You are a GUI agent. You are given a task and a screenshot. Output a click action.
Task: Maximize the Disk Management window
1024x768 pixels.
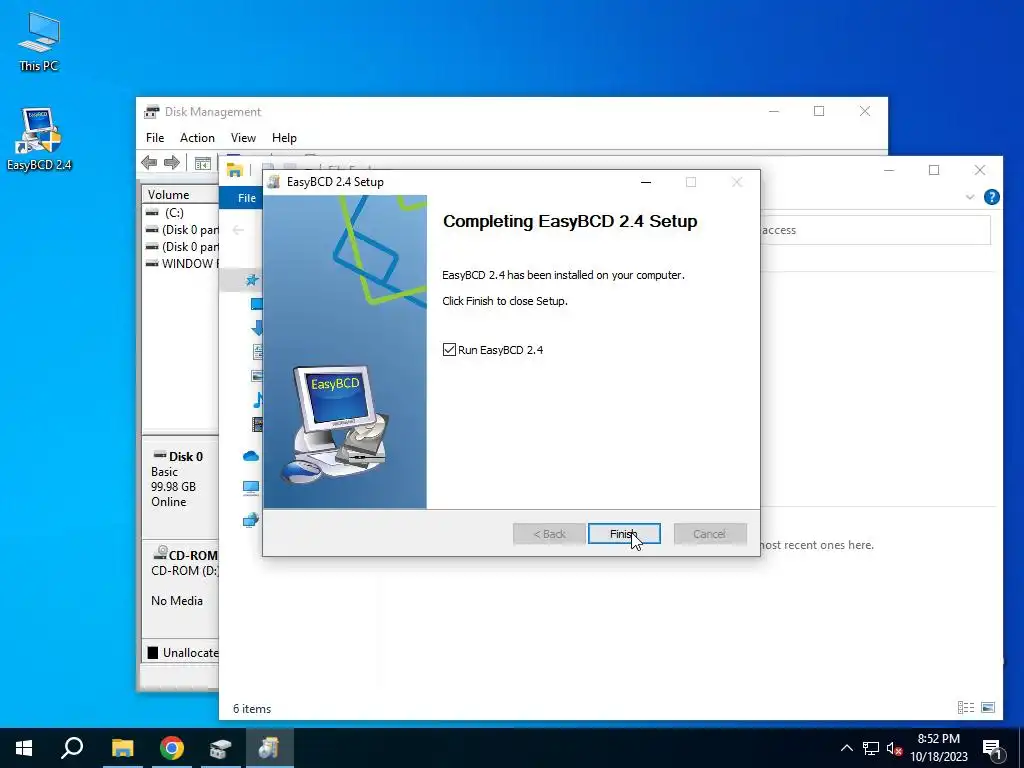pos(819,112)
